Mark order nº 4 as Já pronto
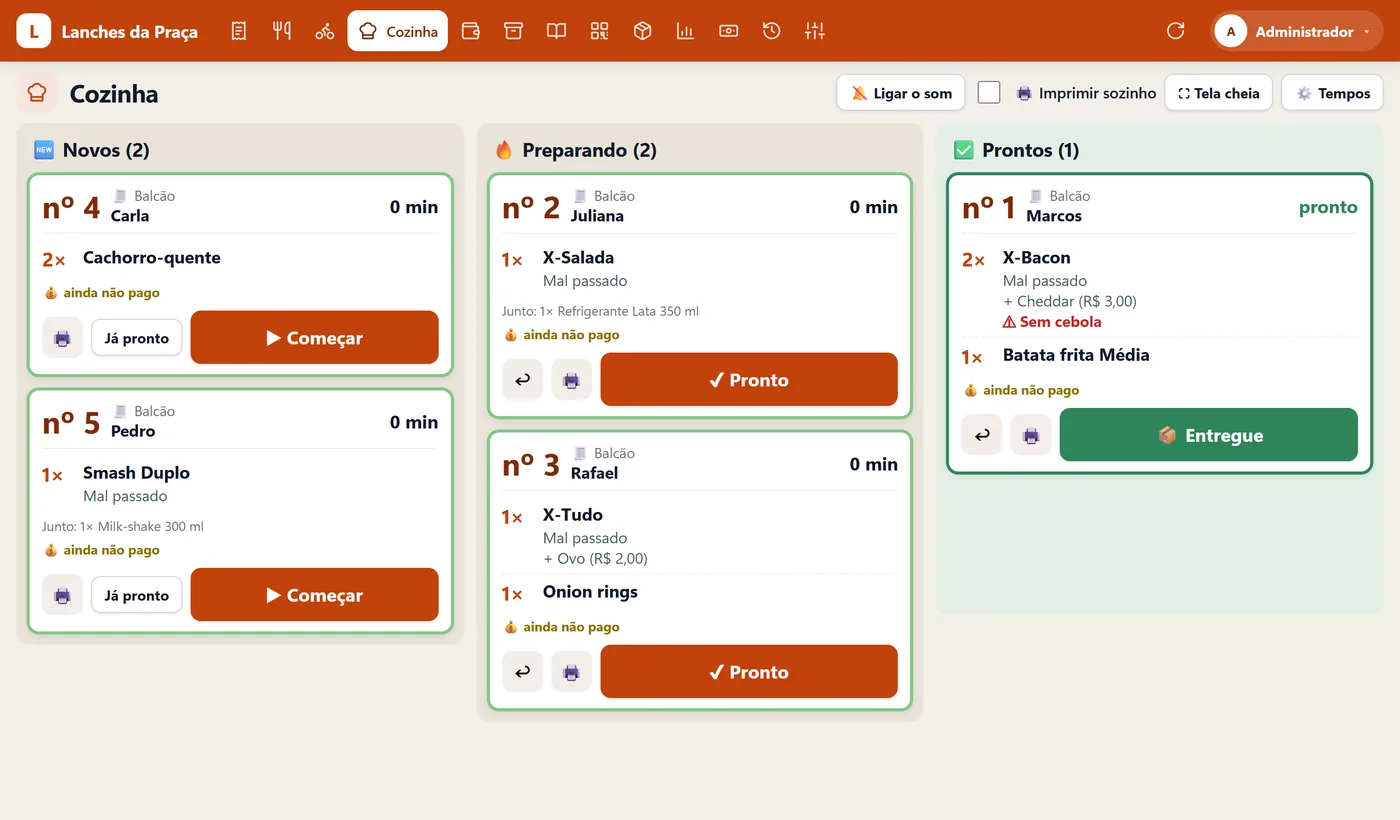The width and height of the screenshot is (1400, 820). point(137,338)
